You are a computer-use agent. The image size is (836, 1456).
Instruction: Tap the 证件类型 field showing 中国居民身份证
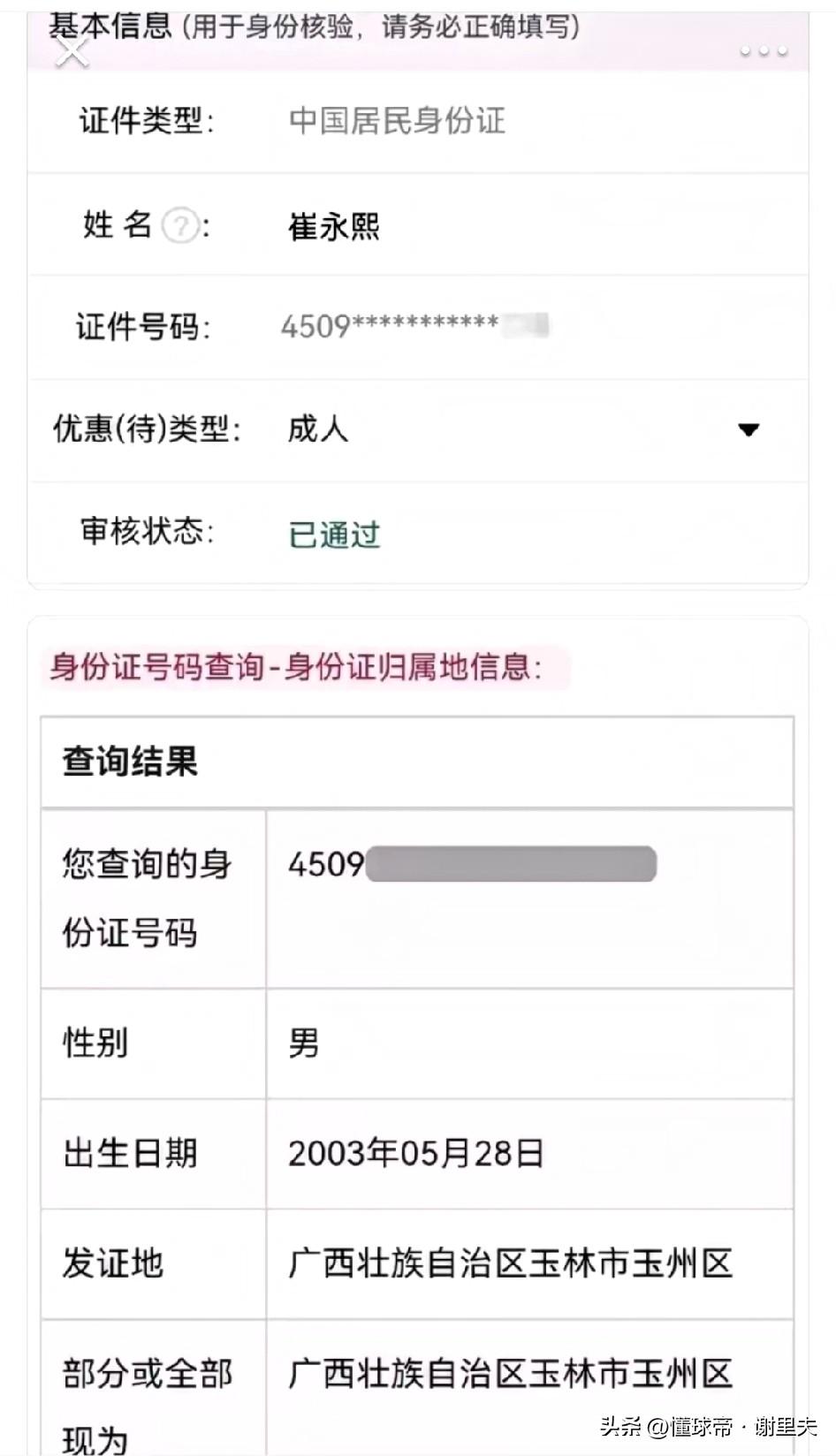[397, 121]
